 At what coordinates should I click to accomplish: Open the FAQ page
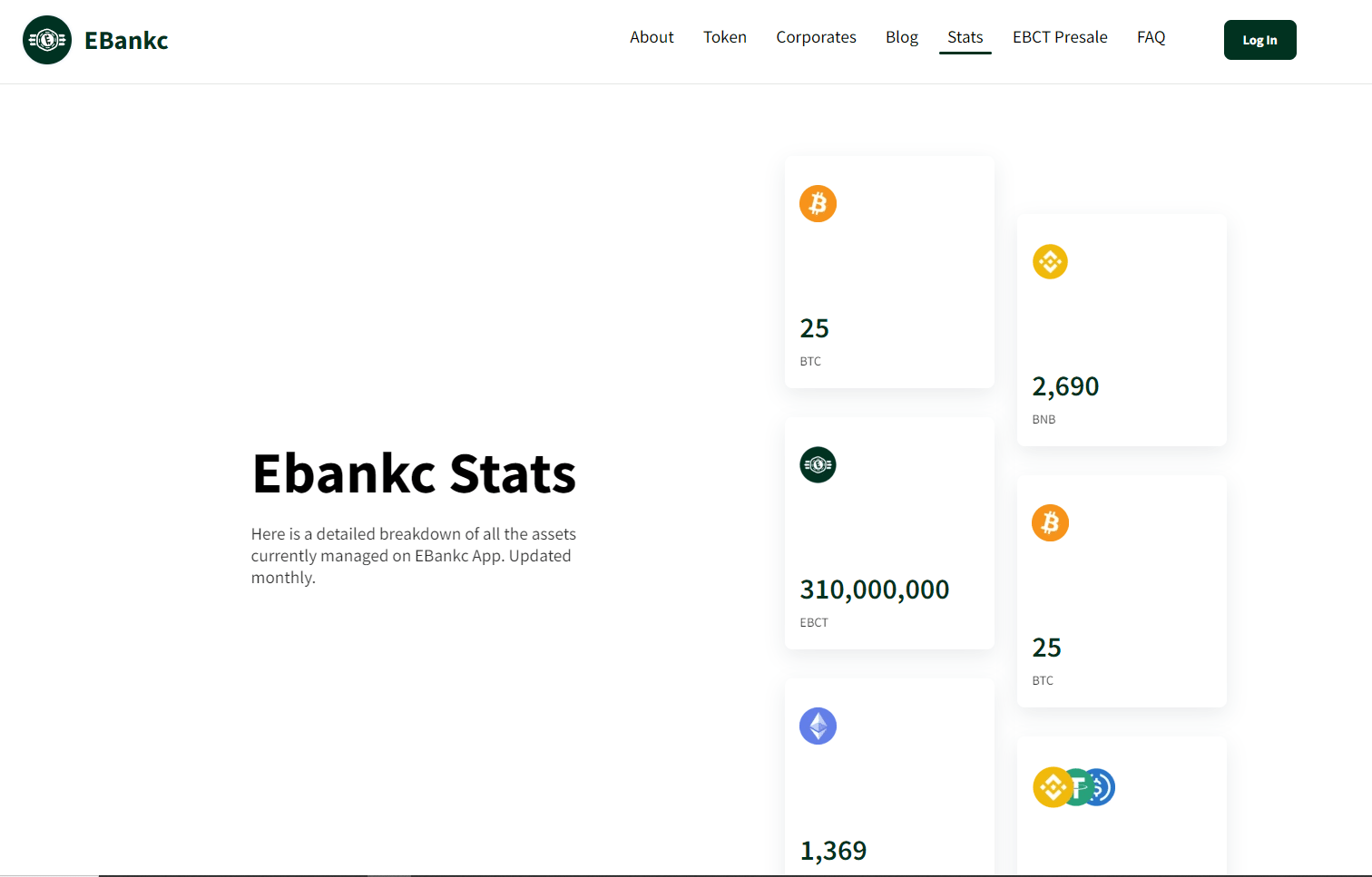point(1151,37)
